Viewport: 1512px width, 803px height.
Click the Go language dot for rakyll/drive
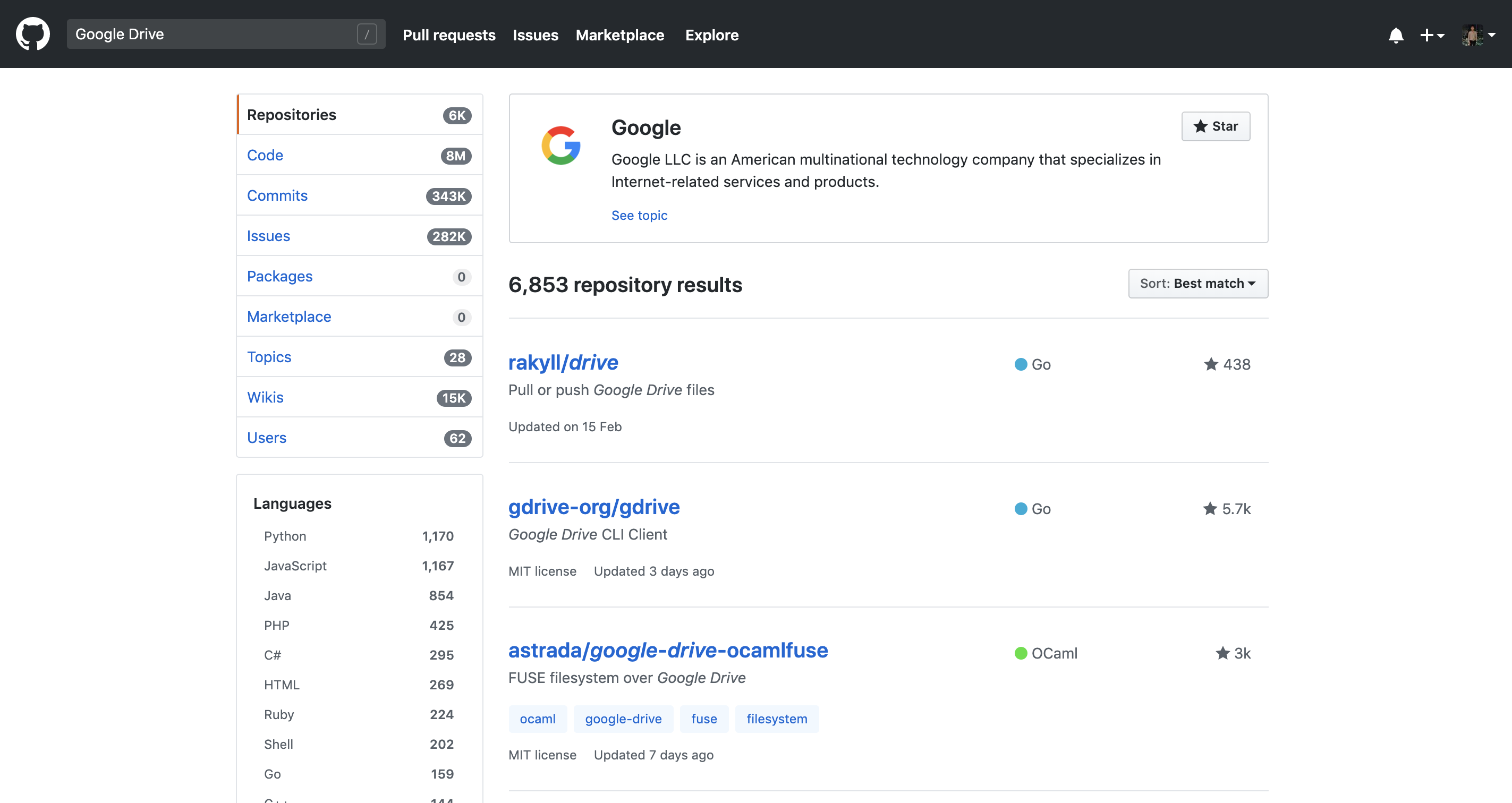pyautogui.click(x=1021, y=364)
